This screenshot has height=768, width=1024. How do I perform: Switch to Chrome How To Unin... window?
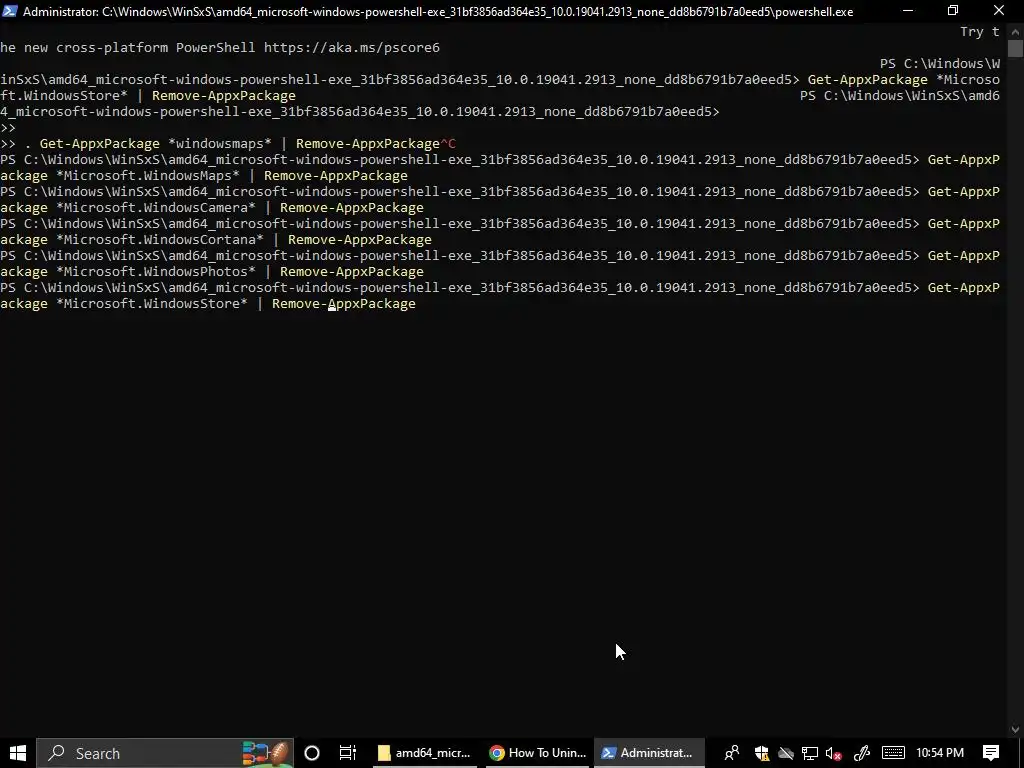[x=538, y=753]
